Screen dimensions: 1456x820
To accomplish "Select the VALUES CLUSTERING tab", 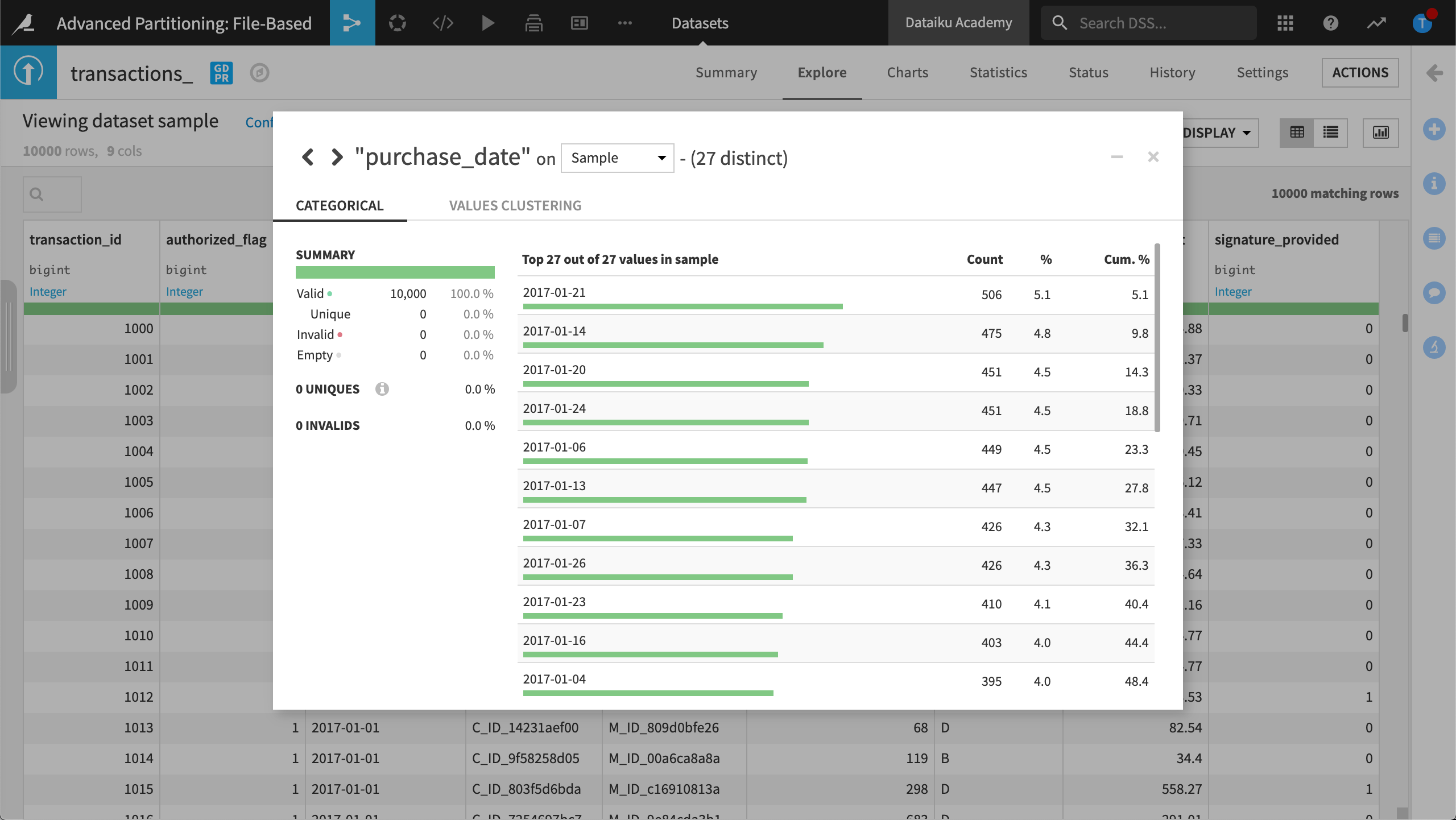I will pyautogui.click(x=515, y=205).
